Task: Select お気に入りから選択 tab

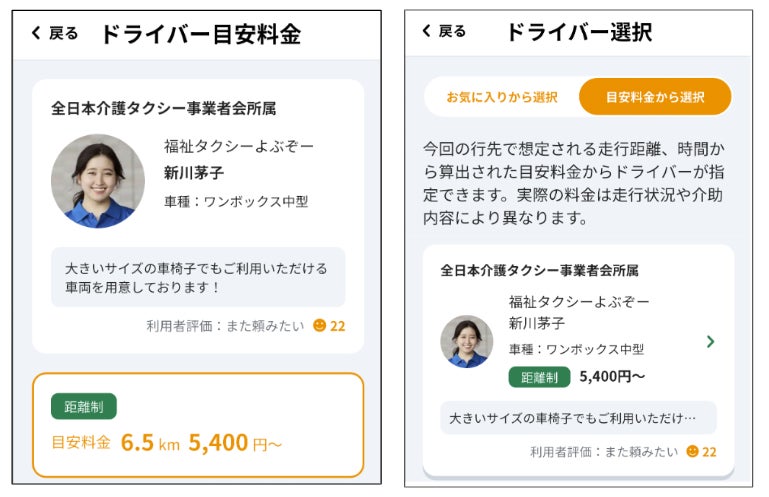Action: [501, 97]
